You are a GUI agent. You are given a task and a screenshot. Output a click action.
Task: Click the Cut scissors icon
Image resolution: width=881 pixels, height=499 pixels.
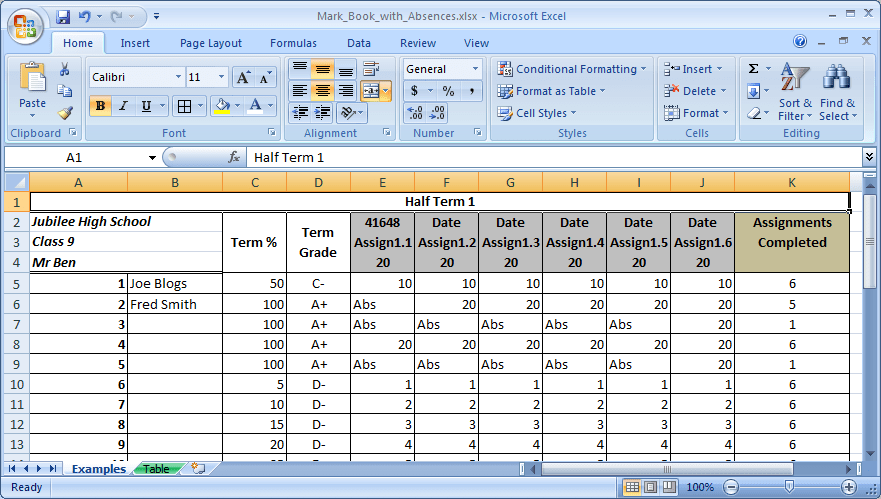pyautogui.click(x=65, y=69)
